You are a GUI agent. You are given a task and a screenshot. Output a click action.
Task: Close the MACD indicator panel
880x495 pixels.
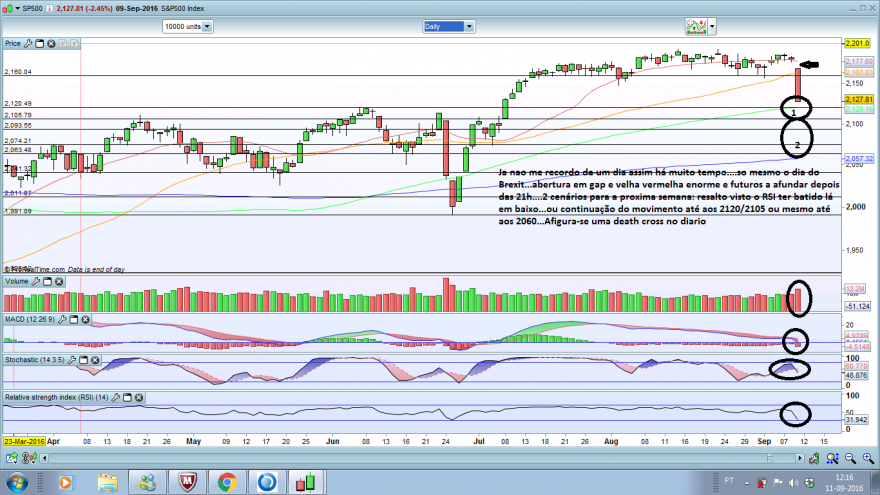coord(85,319)
